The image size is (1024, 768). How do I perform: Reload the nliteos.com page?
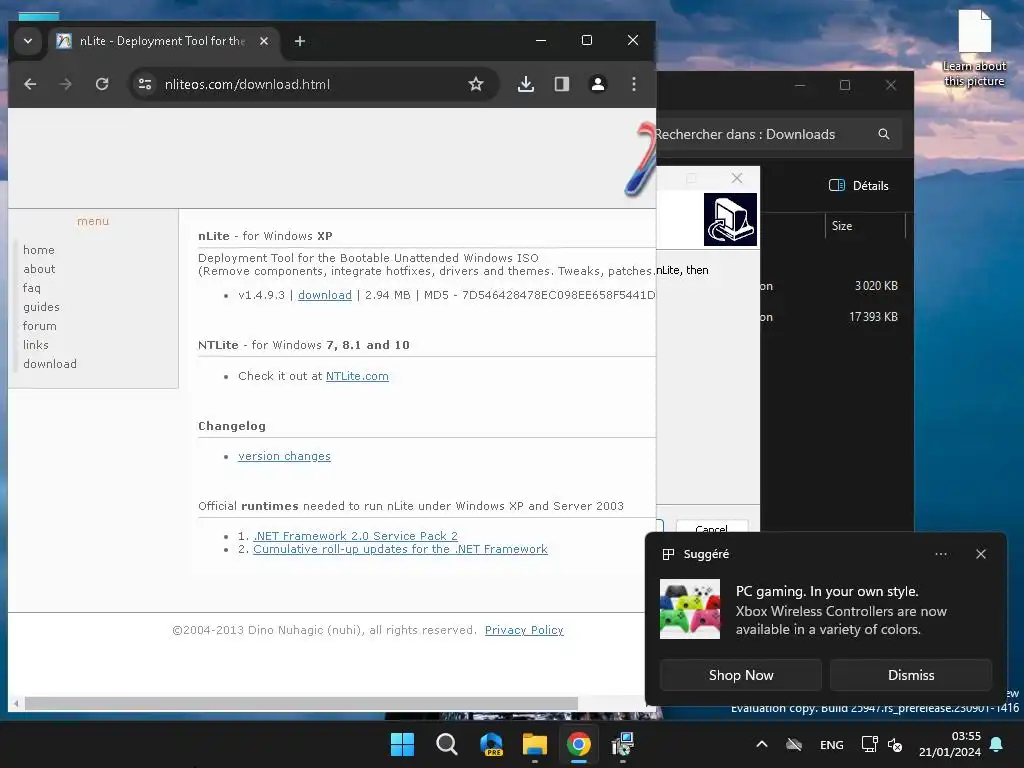click(x=102, y=84)
